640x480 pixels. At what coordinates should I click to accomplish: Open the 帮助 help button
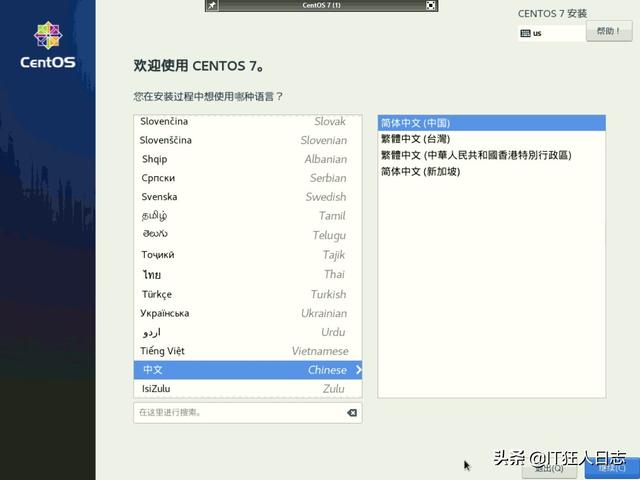coord(609,31)
